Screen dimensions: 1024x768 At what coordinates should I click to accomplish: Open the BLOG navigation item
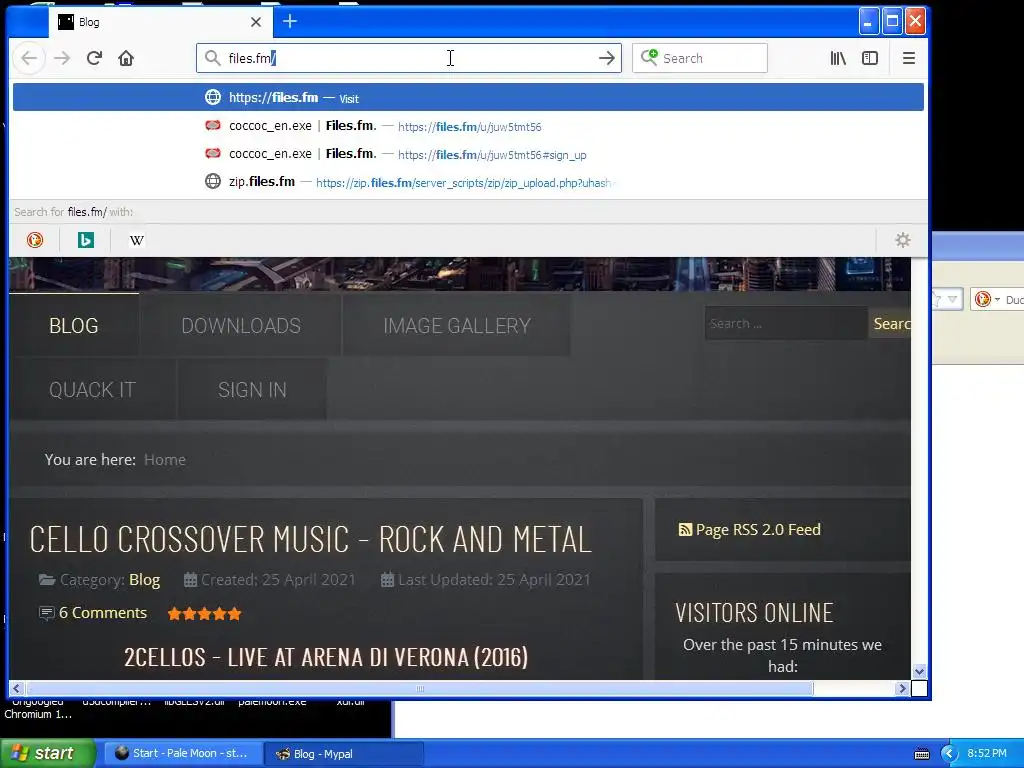(x=74, y=325)
